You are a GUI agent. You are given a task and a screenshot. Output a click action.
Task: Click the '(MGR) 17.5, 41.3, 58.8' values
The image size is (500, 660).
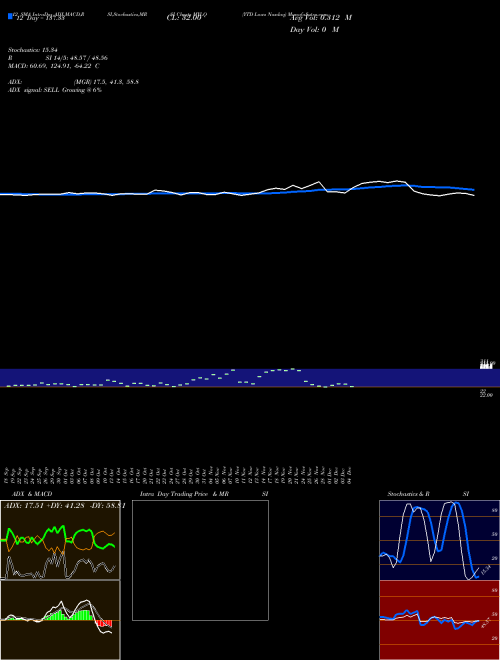tap(106, 82)
